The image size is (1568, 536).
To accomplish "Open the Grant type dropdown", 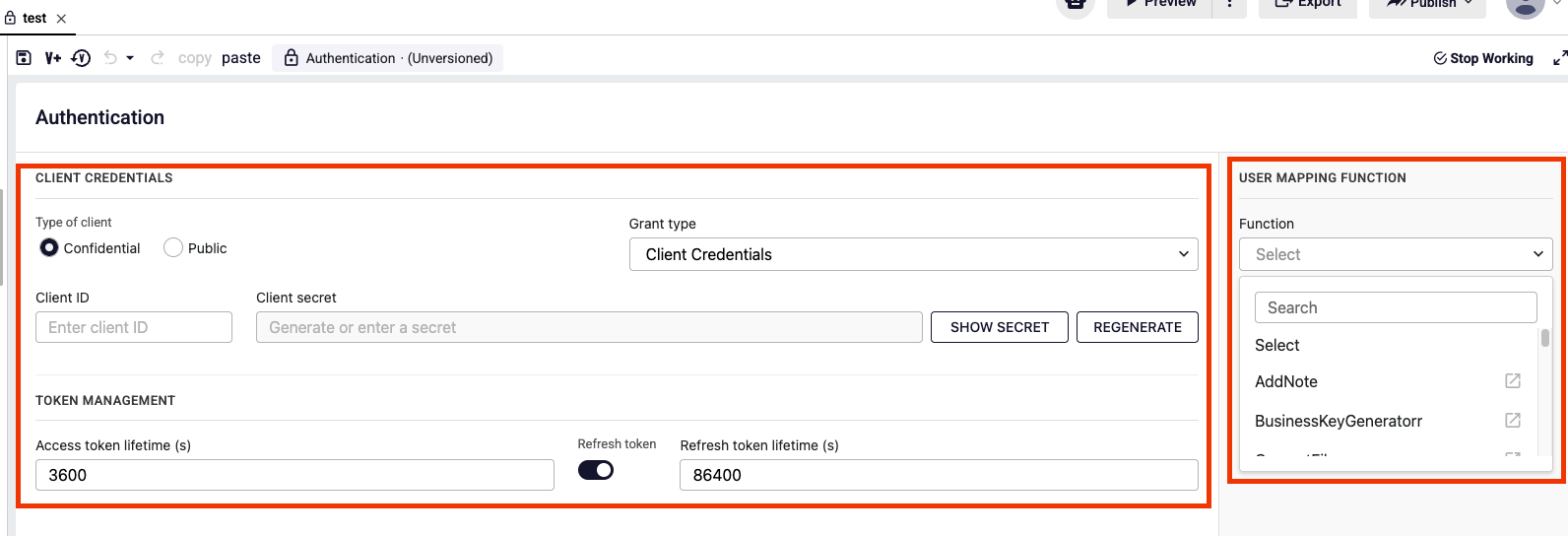I will click(913, 254).
